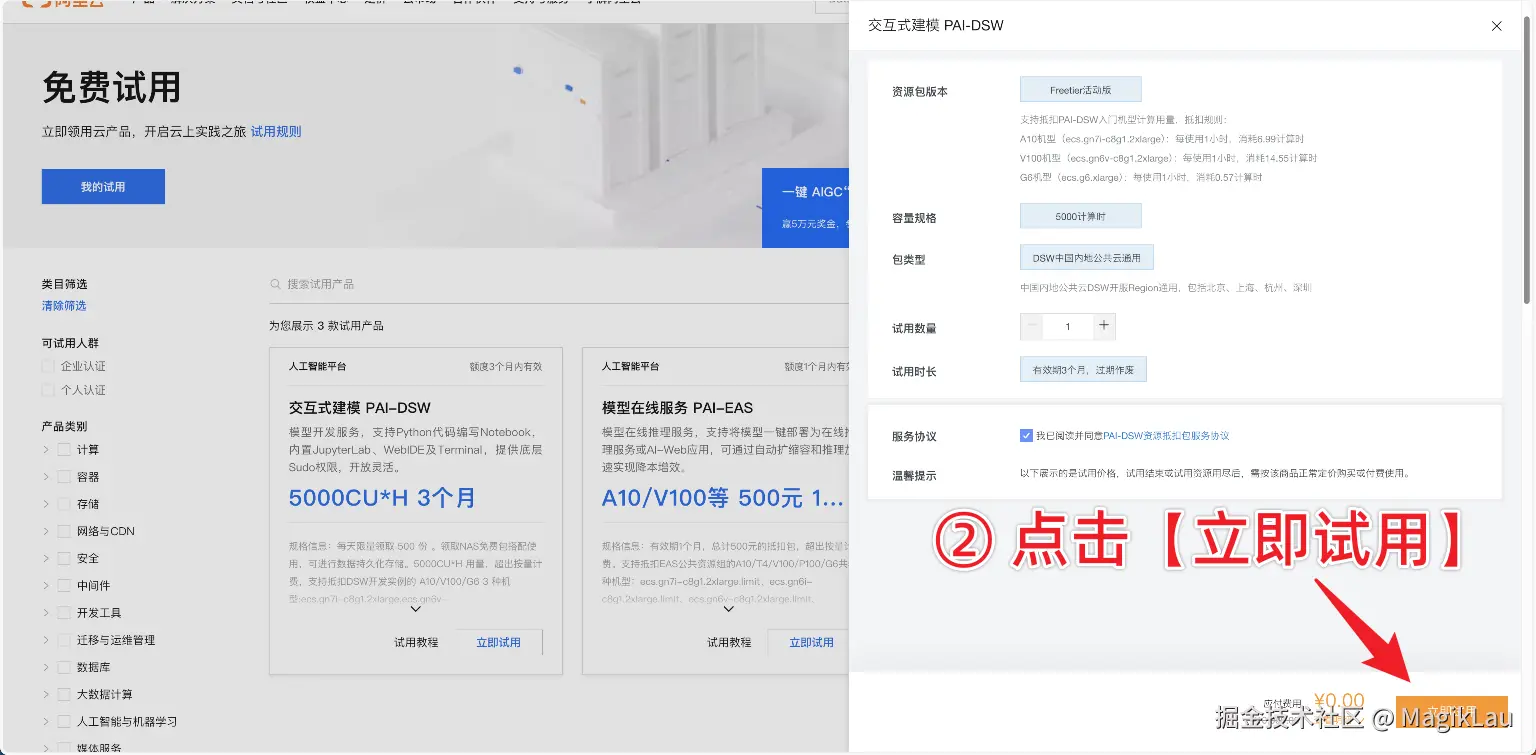Click 立即试用 on the PAI-EAS card

point(811,642)
